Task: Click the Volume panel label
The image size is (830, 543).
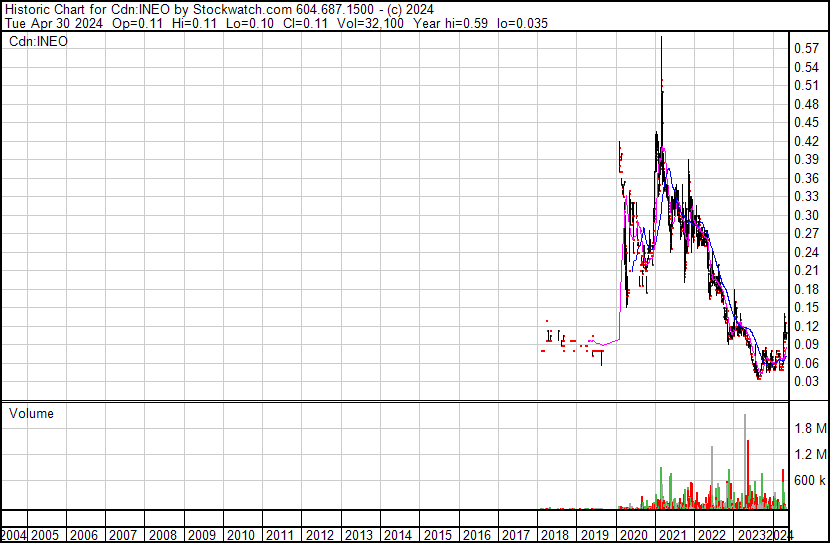Action: pyautogui.click(x=31, y=413)
